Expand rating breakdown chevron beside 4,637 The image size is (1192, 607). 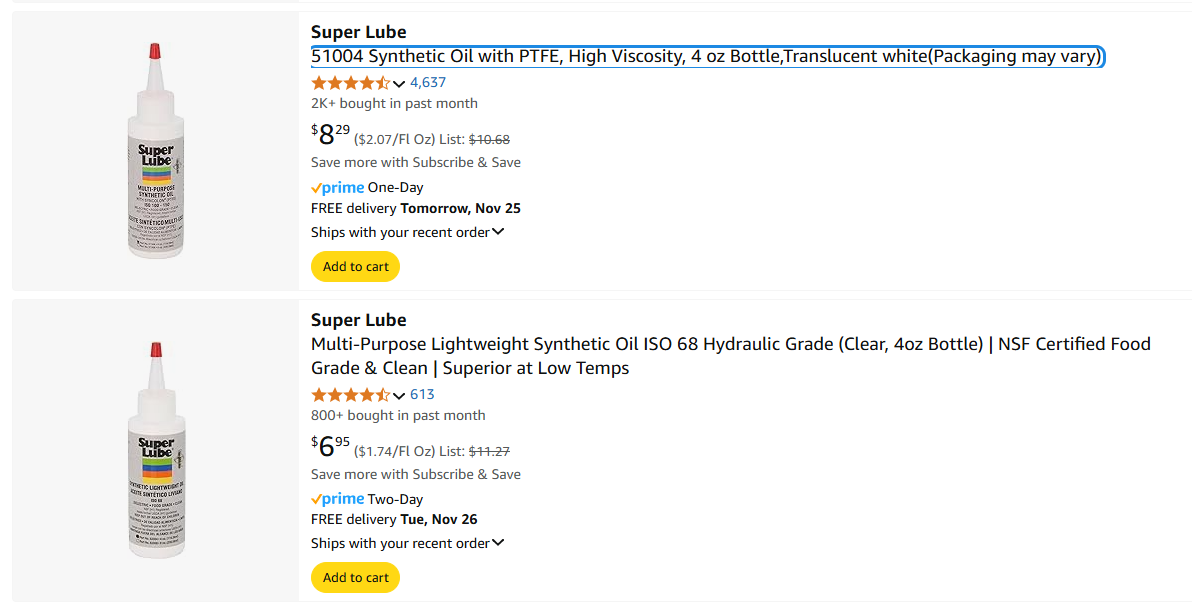(x=399, y=84)
